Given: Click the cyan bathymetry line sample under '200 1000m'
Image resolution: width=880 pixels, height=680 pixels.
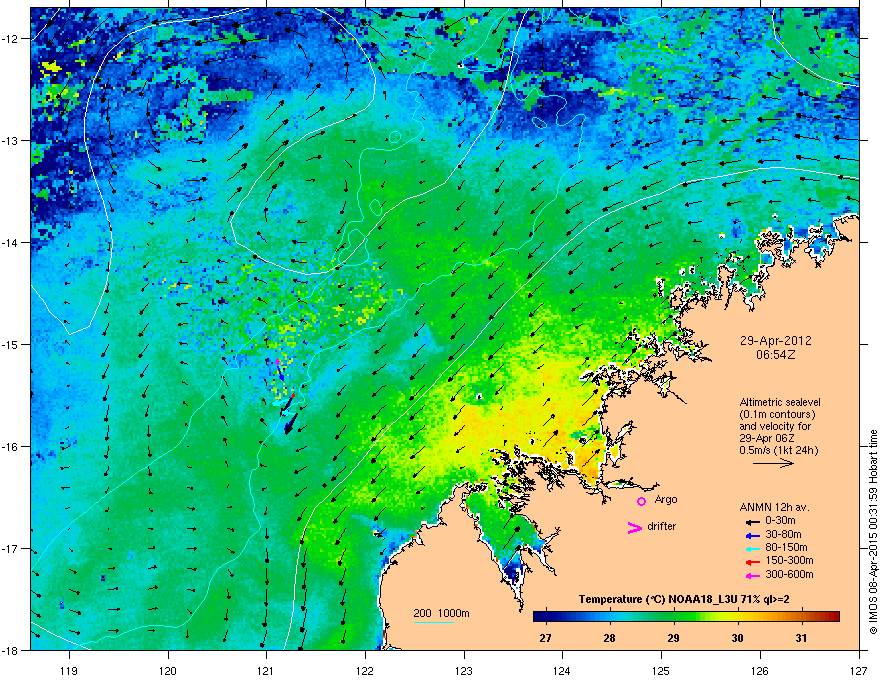Looking at the screenshot, I should pos(434,622).
